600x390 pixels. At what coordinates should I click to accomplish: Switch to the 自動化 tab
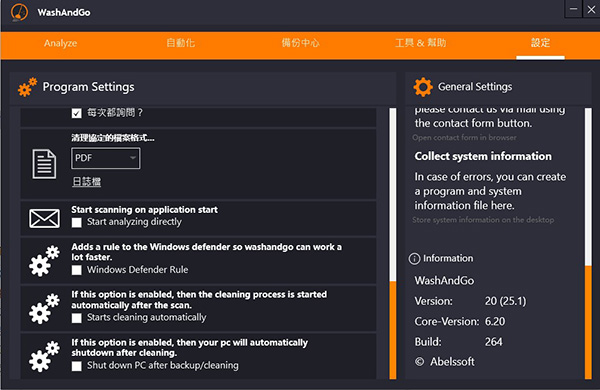[181, 43]
